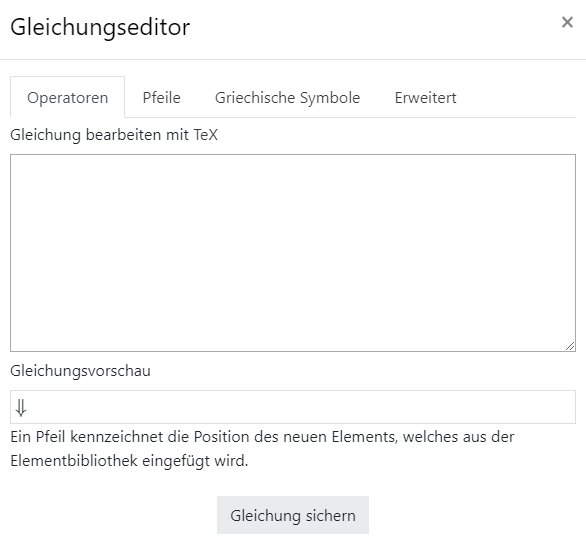
Task: Click inside the Gleichungsvorschau preview box
Action: point(293,407)
